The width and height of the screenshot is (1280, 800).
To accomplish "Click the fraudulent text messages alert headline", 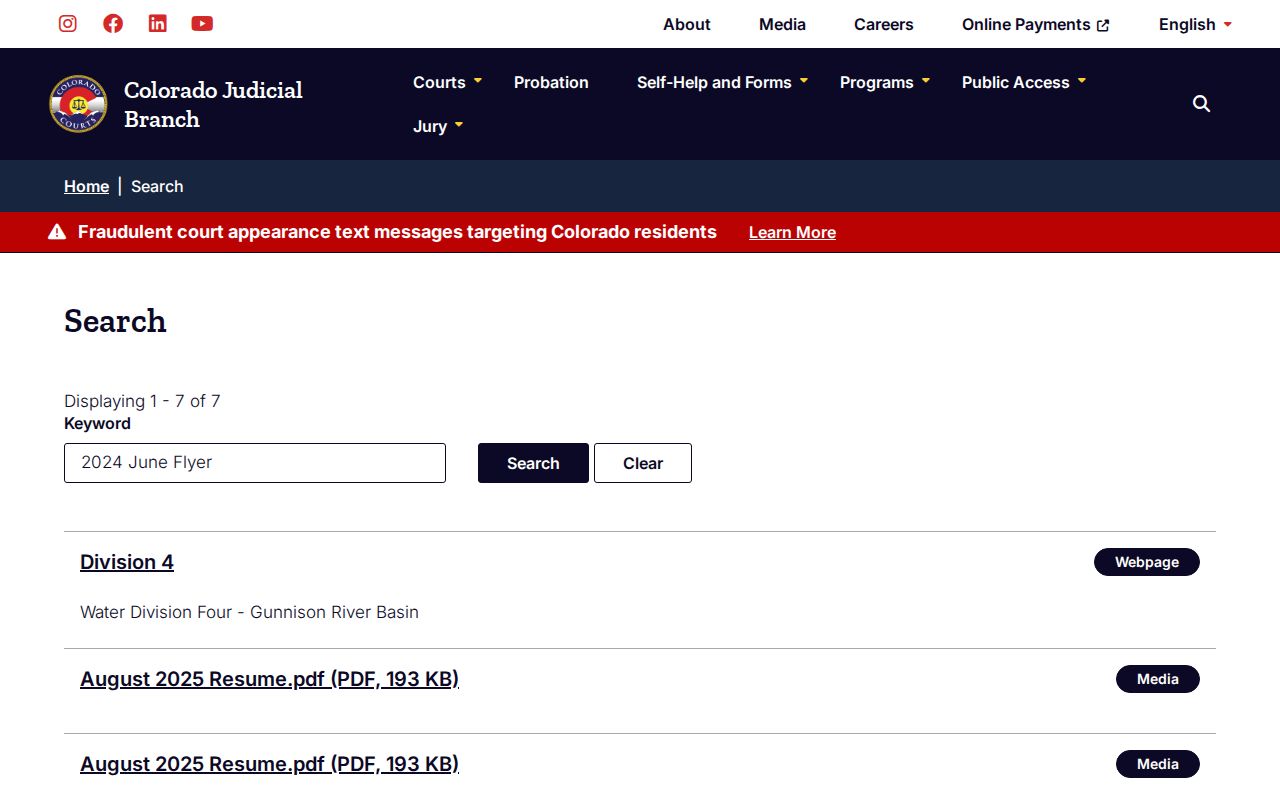I will (x=397, y=232).
